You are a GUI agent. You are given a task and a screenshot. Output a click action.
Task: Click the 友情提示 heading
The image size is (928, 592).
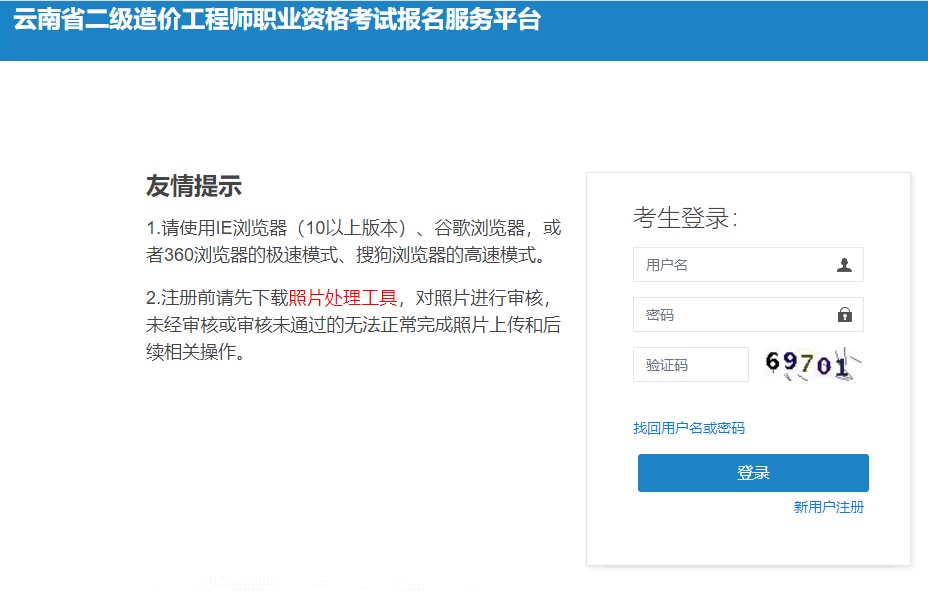pos(194,186)
